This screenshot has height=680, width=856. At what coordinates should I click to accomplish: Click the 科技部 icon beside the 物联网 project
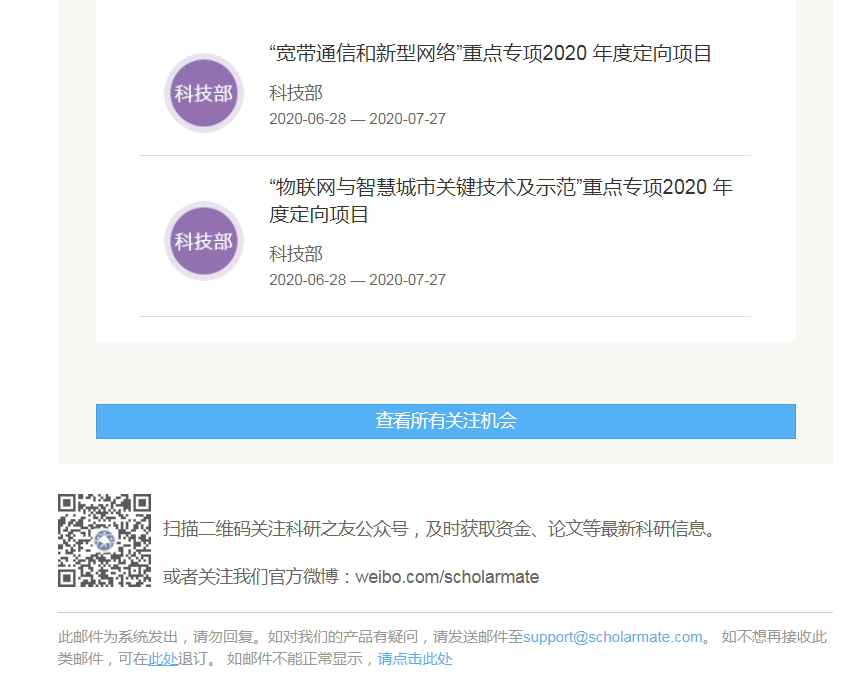coord(204,241)
